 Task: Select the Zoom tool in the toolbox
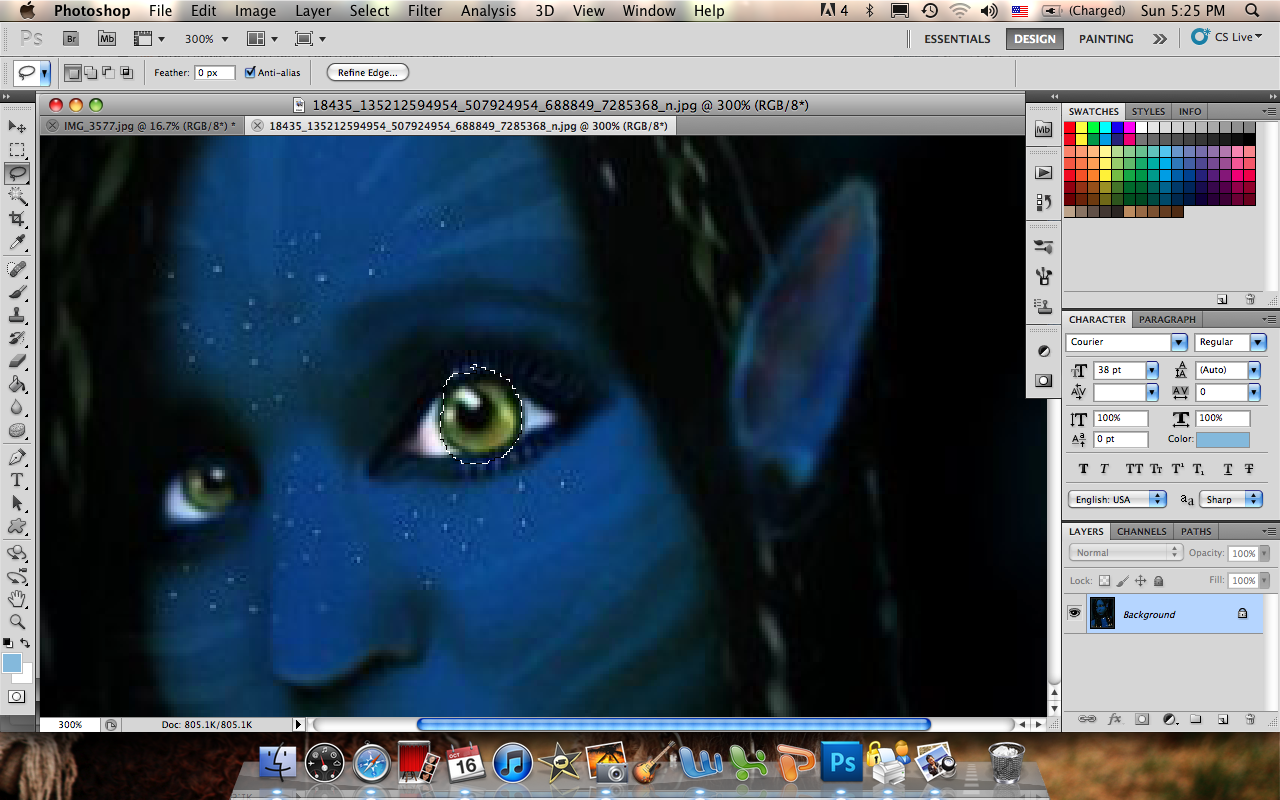(x=17, y=622)
